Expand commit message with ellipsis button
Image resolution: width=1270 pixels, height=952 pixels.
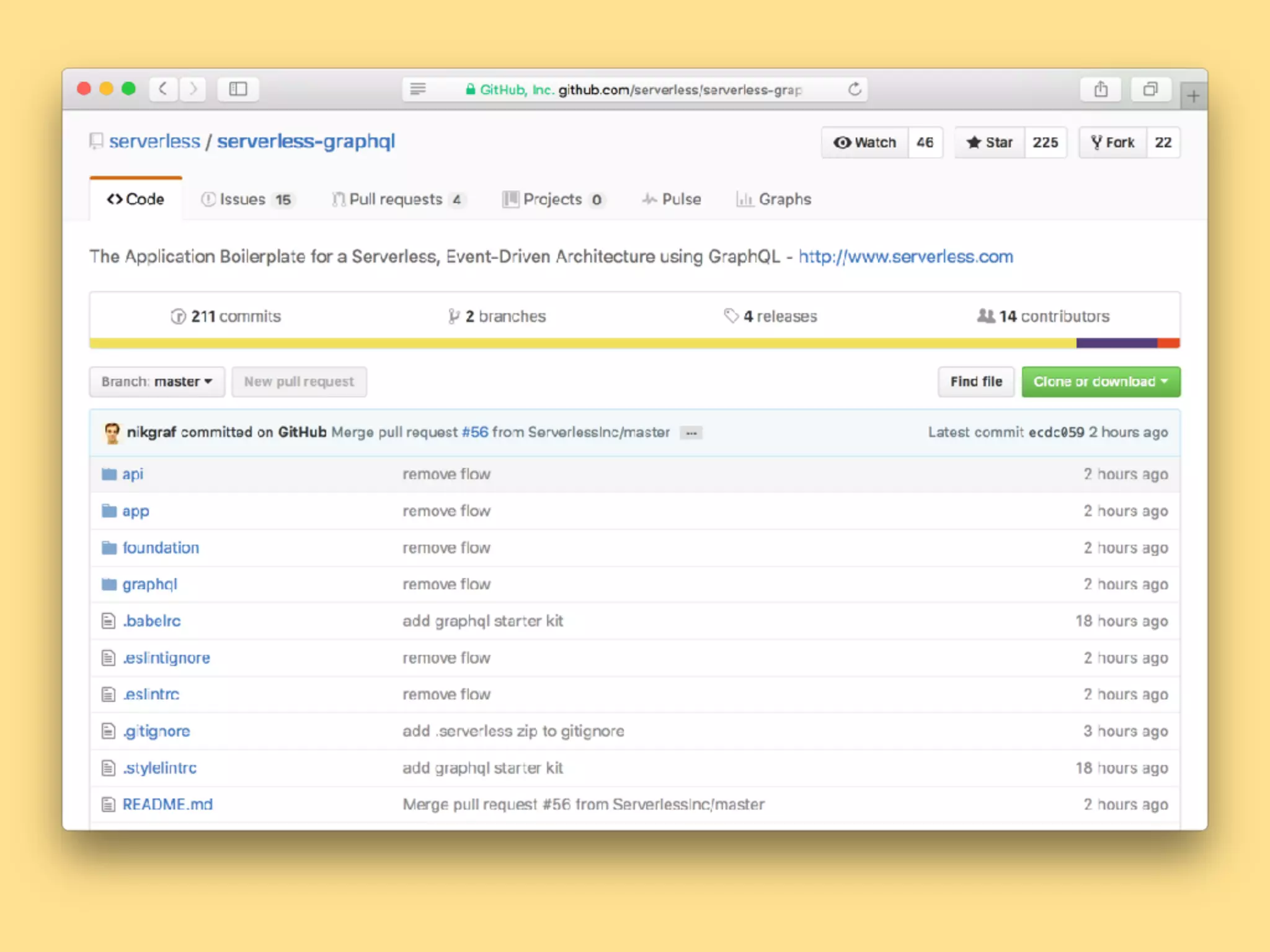click(x=691, y=433)
